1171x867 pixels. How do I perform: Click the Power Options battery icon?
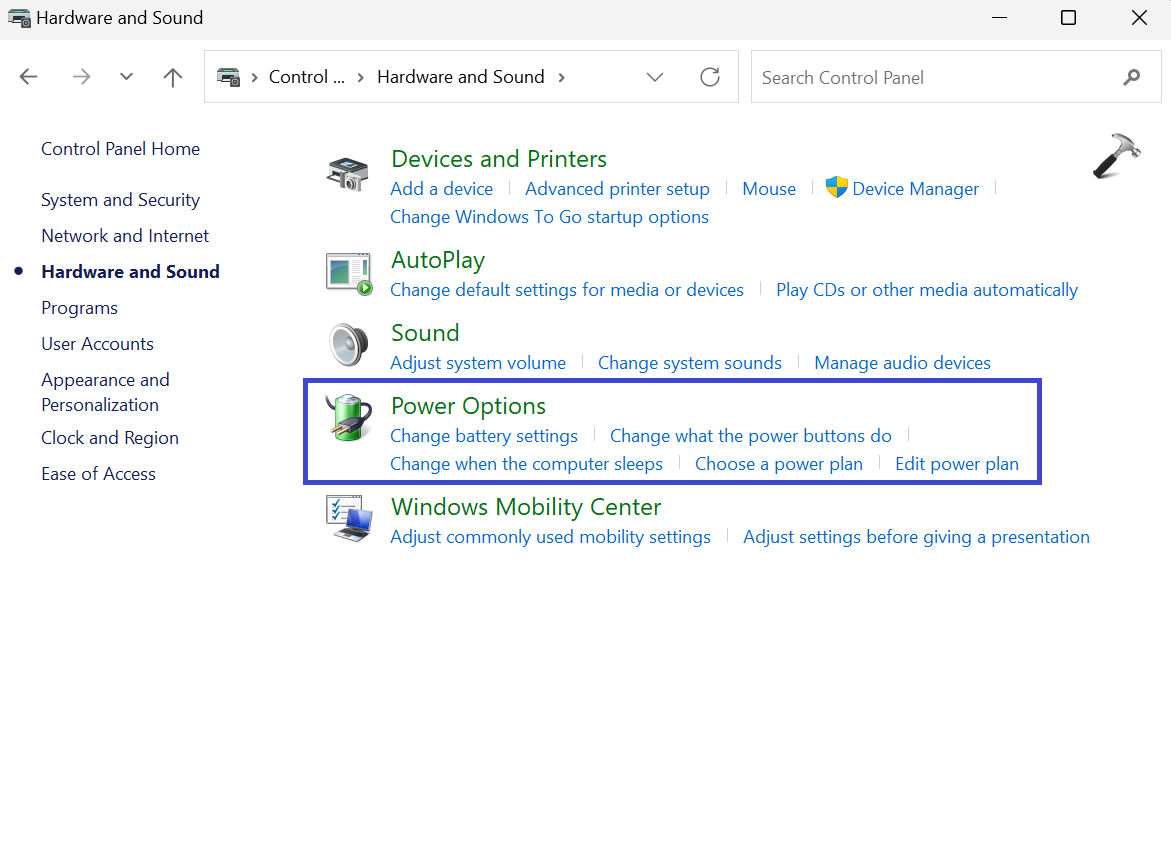(349, 418)
